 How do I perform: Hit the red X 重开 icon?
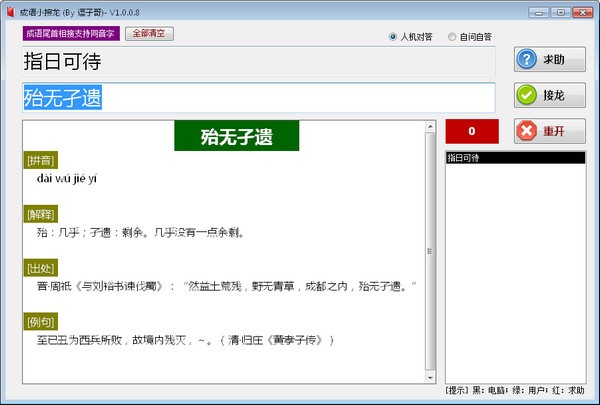(x=527, y=131)
